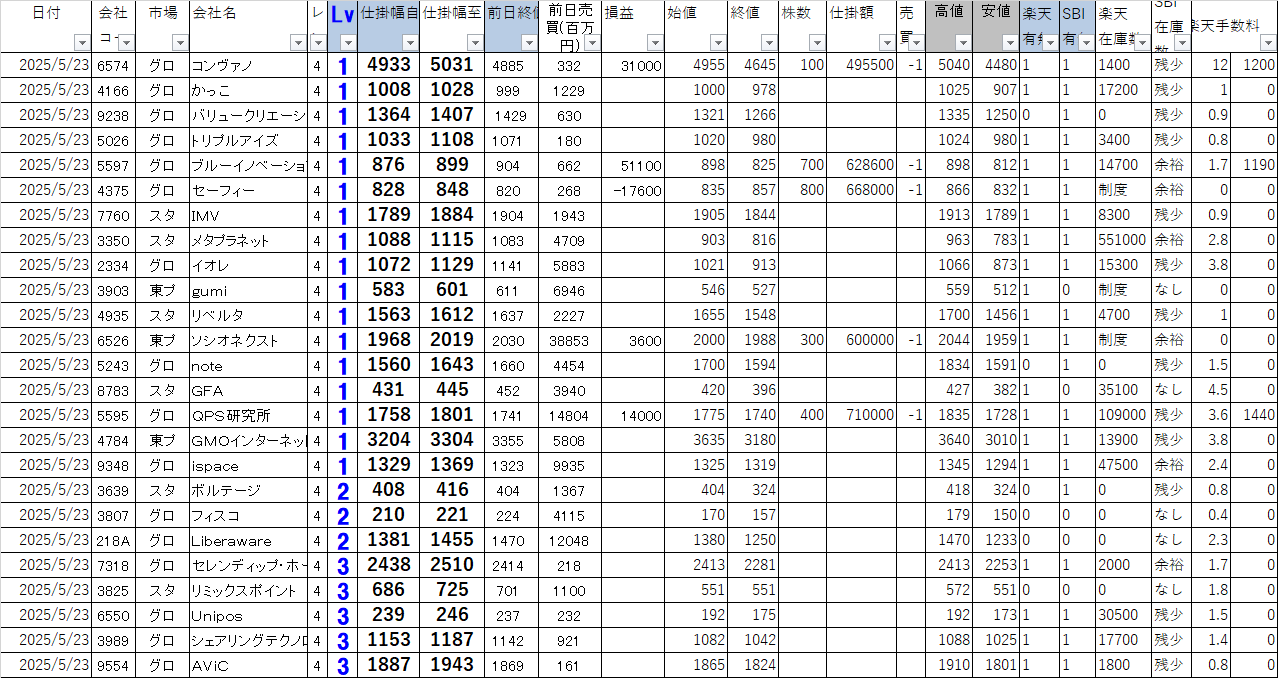Click the 楽天在庫数 cell showing 551000
Image resolution: width=1278 pixels, height=678 pixels.
tap(1124, 240)
